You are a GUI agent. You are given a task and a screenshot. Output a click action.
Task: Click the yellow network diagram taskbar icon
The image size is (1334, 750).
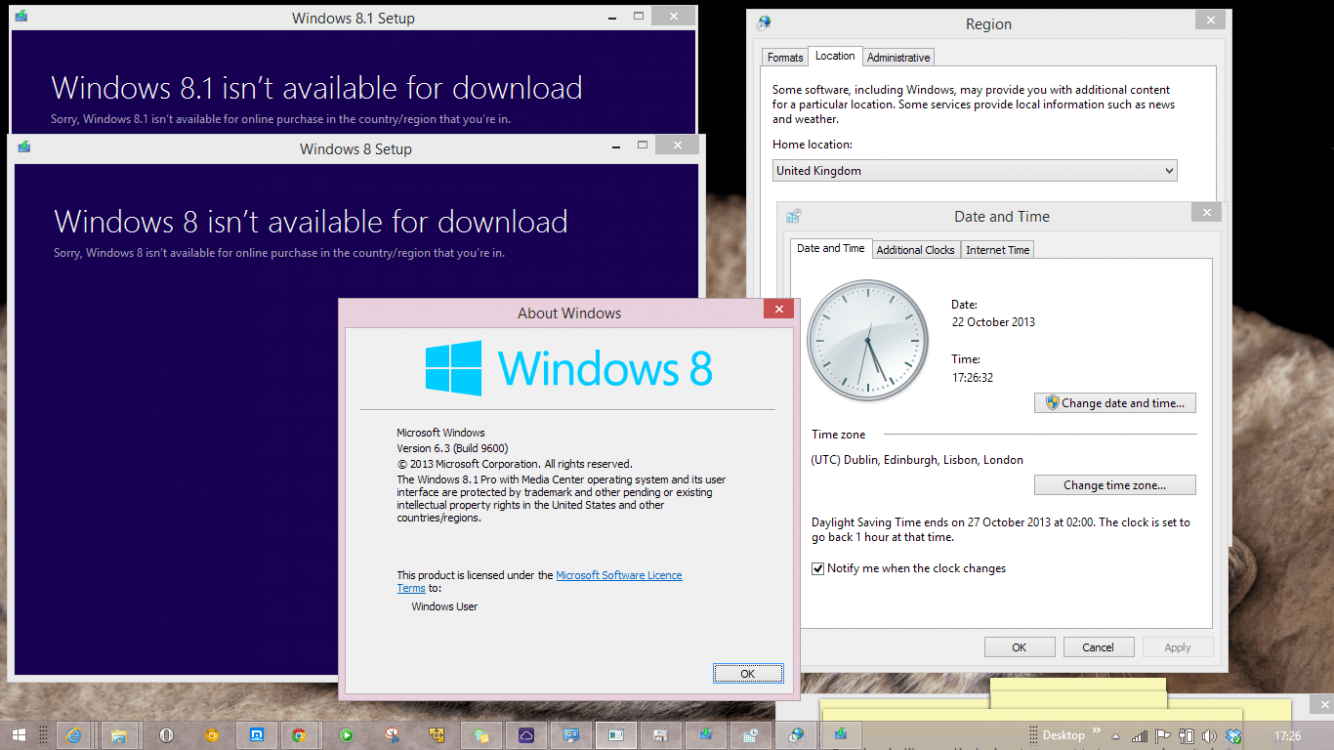(x=437, y=735)
